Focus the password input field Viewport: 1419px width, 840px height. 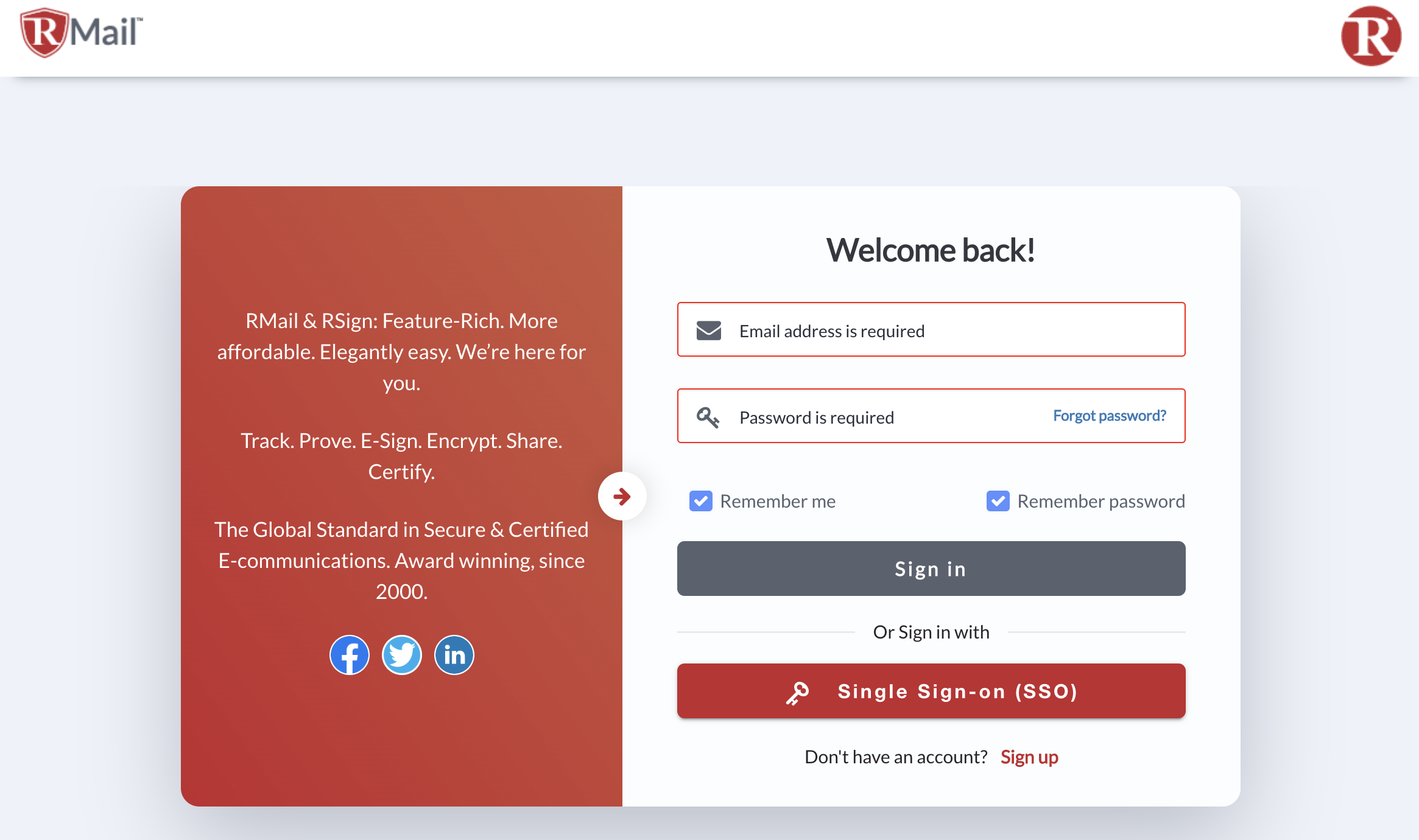[931, 416]
